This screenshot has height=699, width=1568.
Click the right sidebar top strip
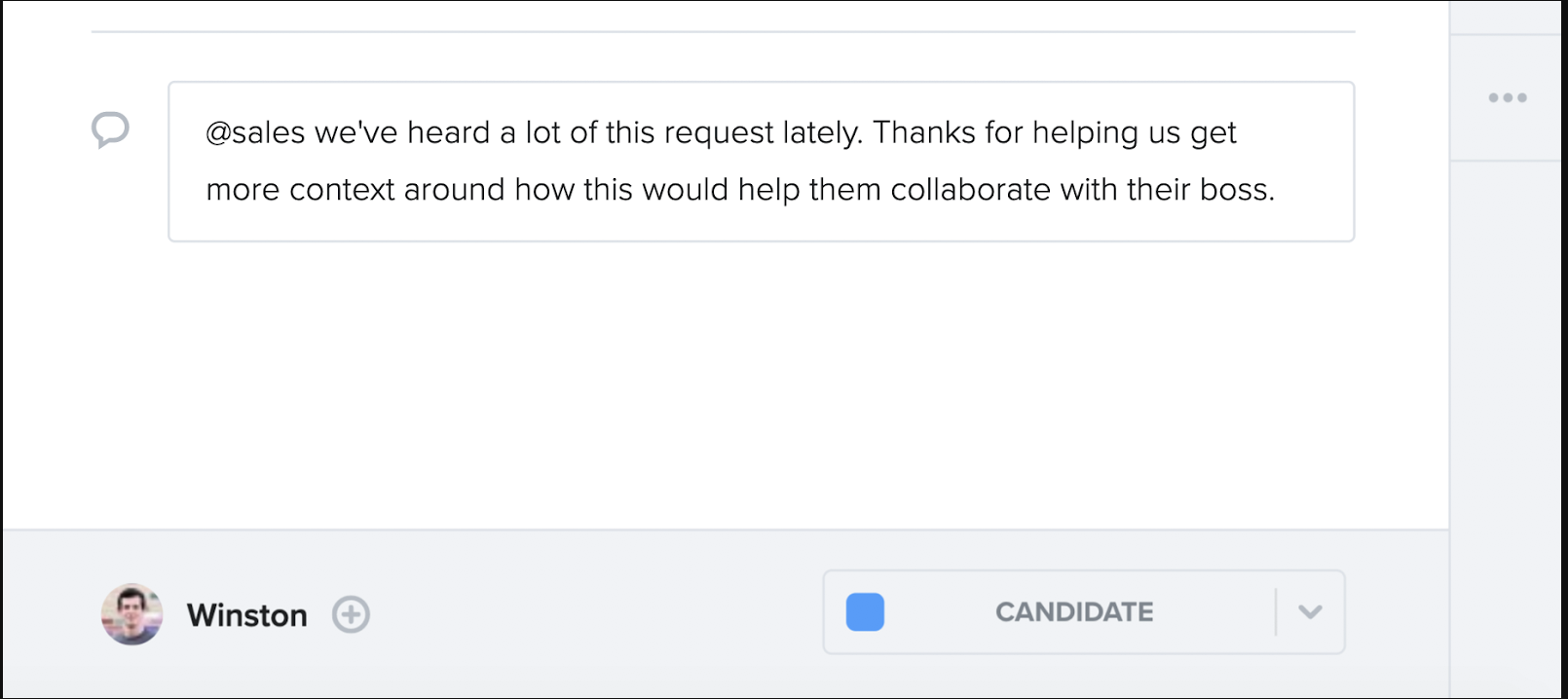[1508, 18]
